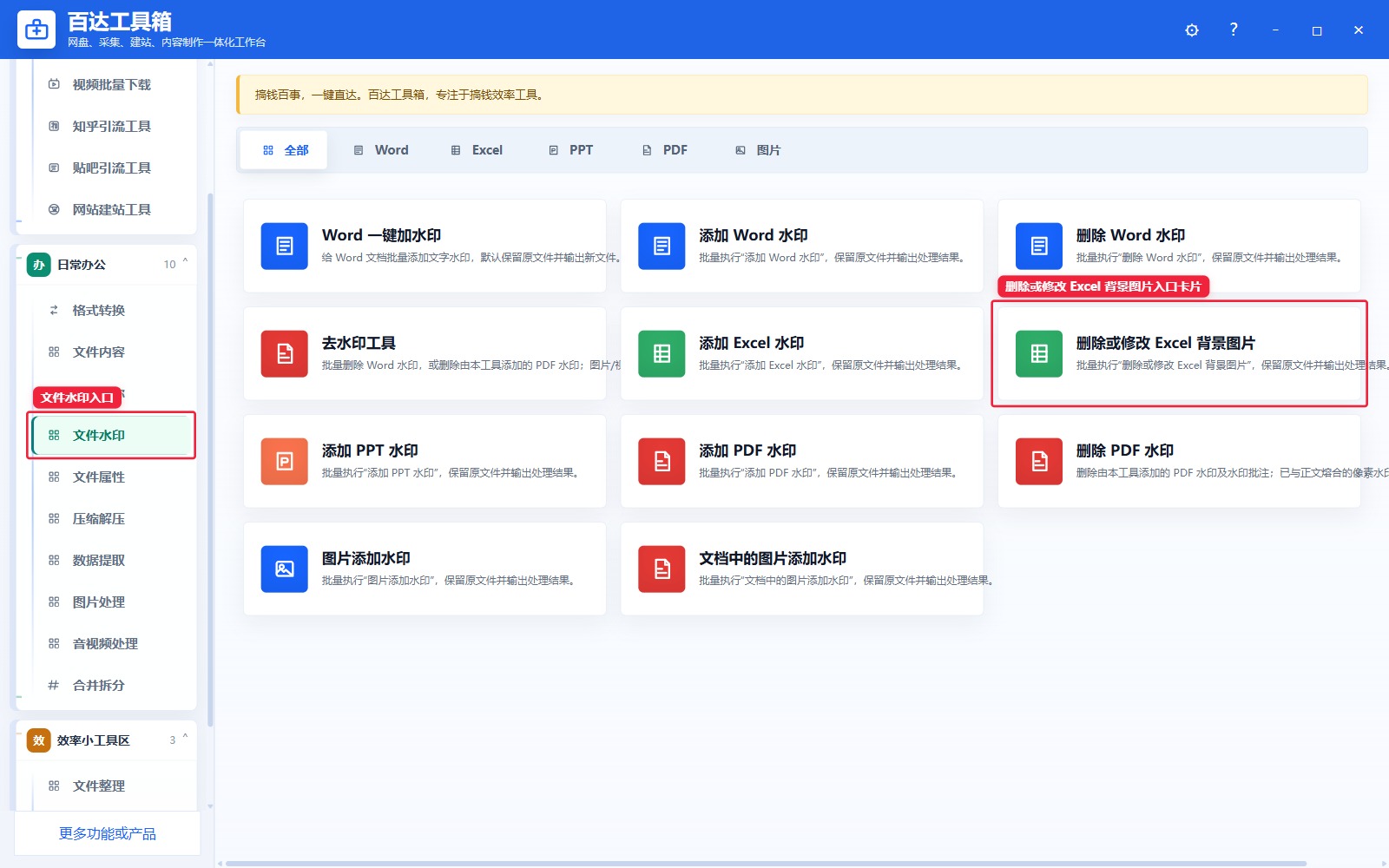Switch to the 全部 tab
This screenshot has width=1389, height=868.
[284, 150]
